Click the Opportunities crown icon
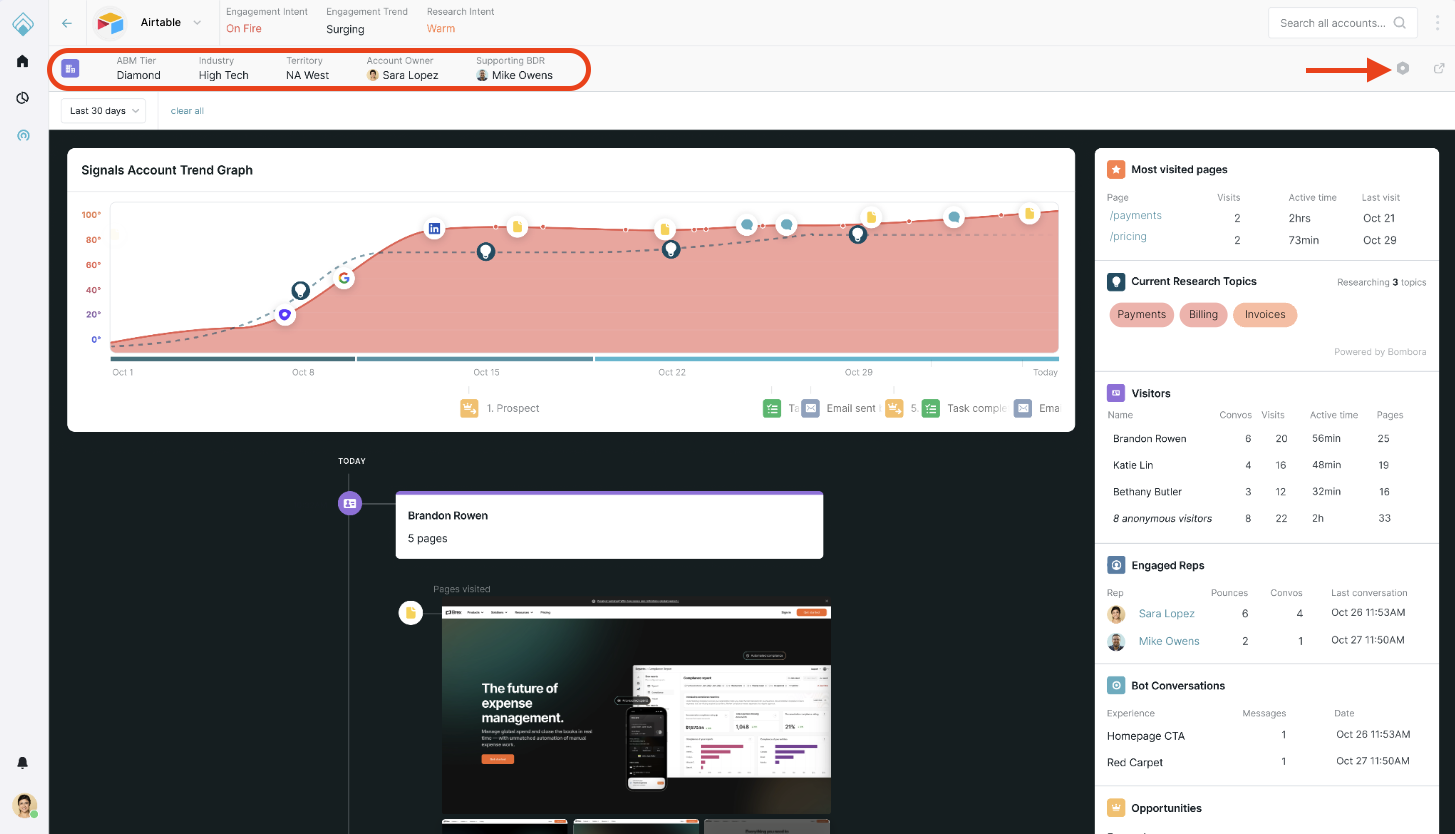This screenshot has width=1455, height=834. tap(1116, 808)
